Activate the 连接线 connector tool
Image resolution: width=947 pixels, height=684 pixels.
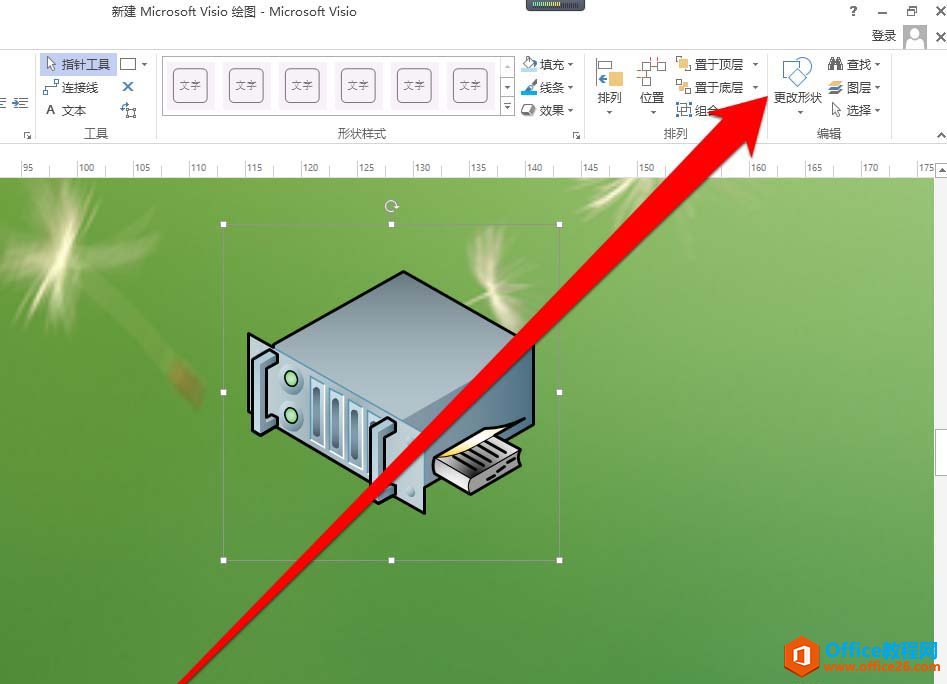(71, 88)
